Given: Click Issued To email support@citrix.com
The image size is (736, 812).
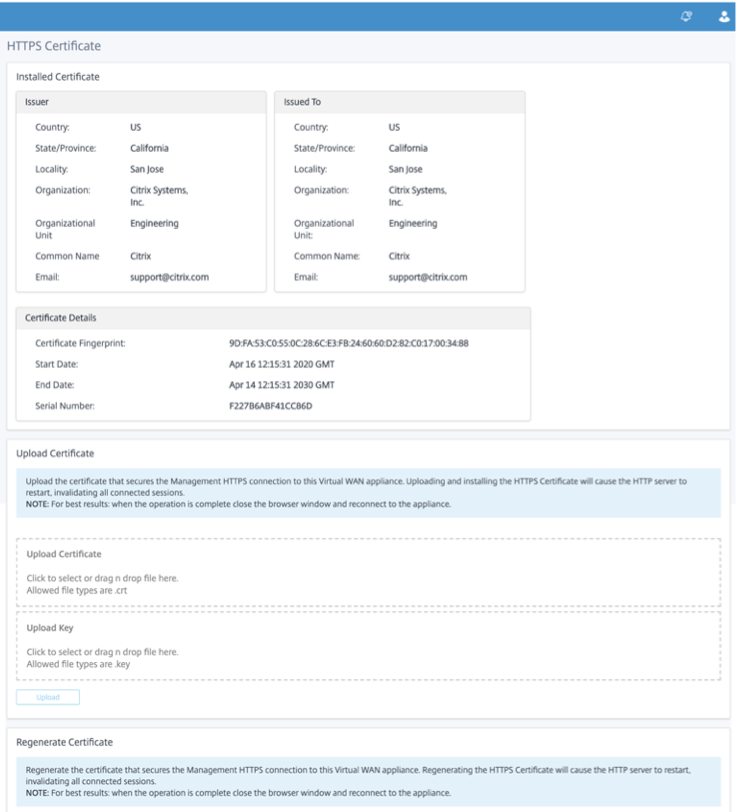Looking at the screenshot, I should (428, 277).
